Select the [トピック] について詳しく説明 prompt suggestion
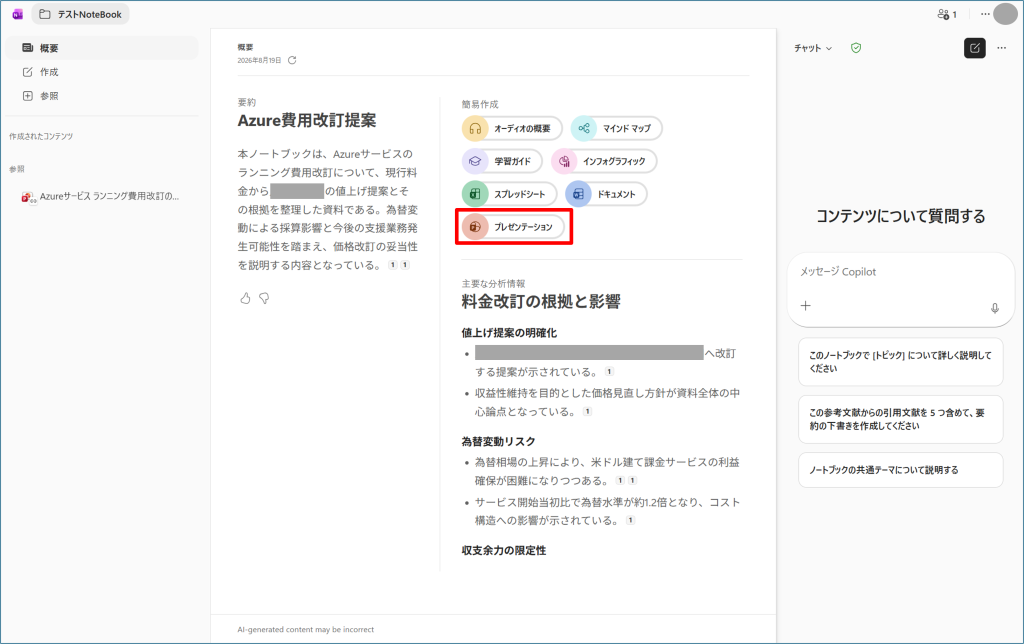Viewport: 1024px width, 644px height. pos(901,362)
